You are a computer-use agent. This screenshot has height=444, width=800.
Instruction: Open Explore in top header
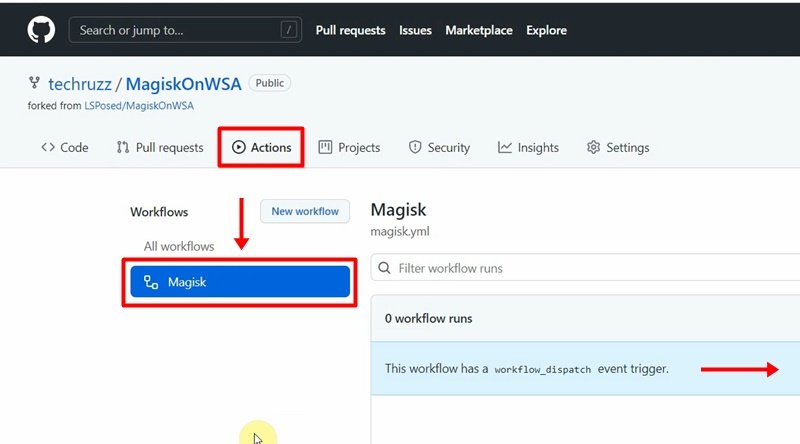546,30
